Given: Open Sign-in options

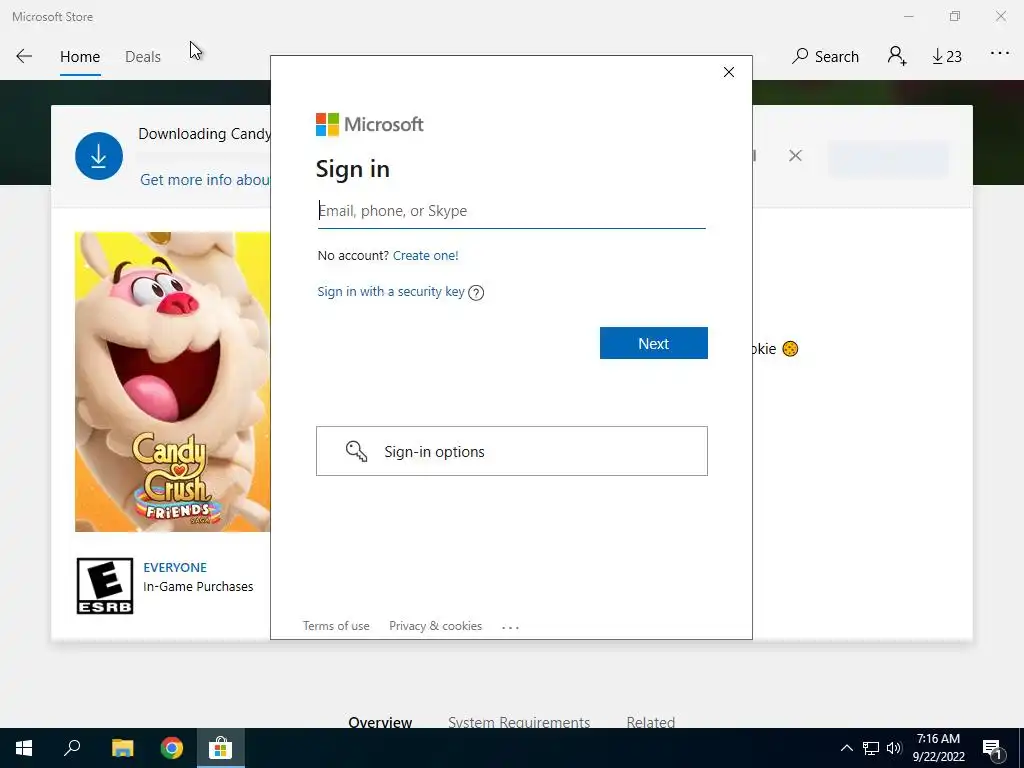Looking at the screenshot, I should pos(511,451).
